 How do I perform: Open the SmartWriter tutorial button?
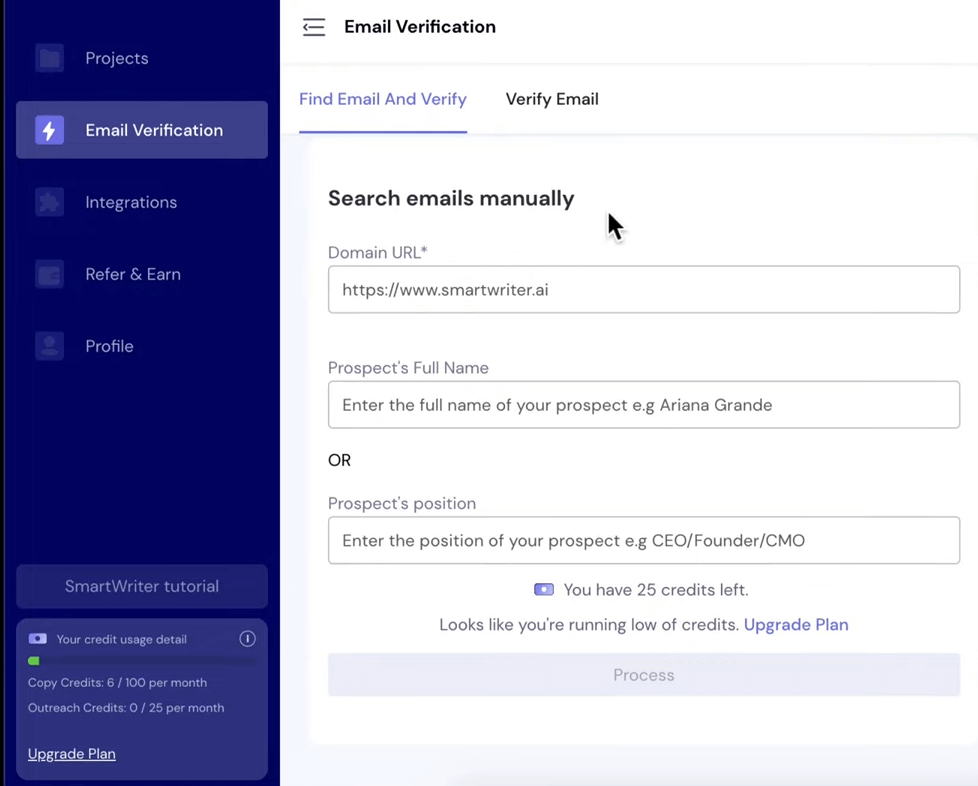click(x=142, y=586)
